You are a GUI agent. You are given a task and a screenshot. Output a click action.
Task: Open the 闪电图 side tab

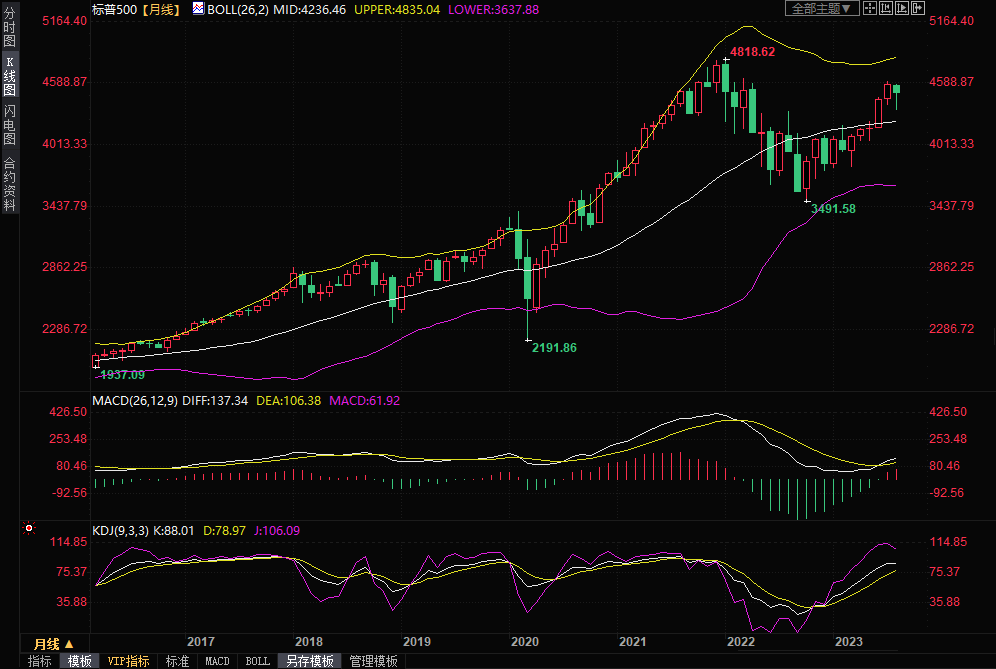9,124
